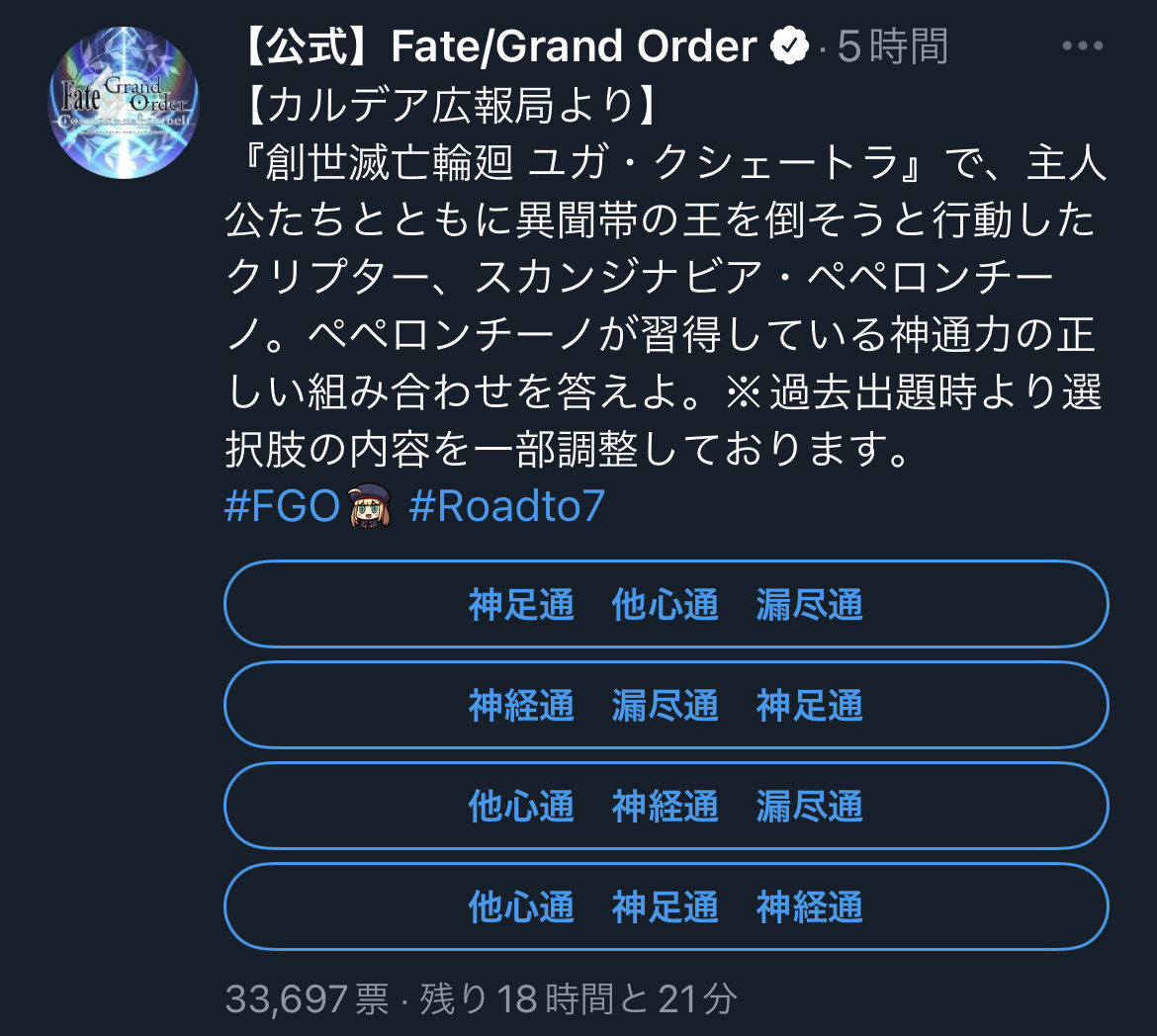The width and height of the screenshot is (1157, 1036).
Task: Click the 33,697票 vote count
Action: tap(307, 999)
